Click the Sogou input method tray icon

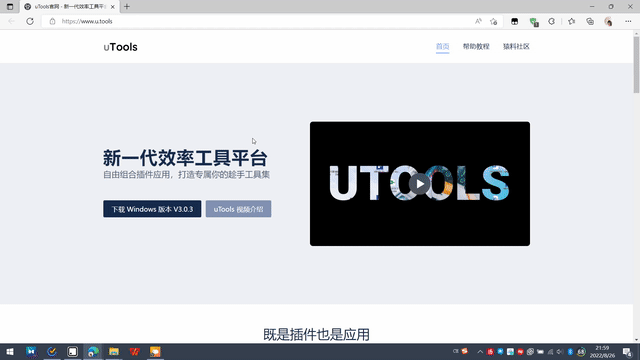[x=465, y=351]
